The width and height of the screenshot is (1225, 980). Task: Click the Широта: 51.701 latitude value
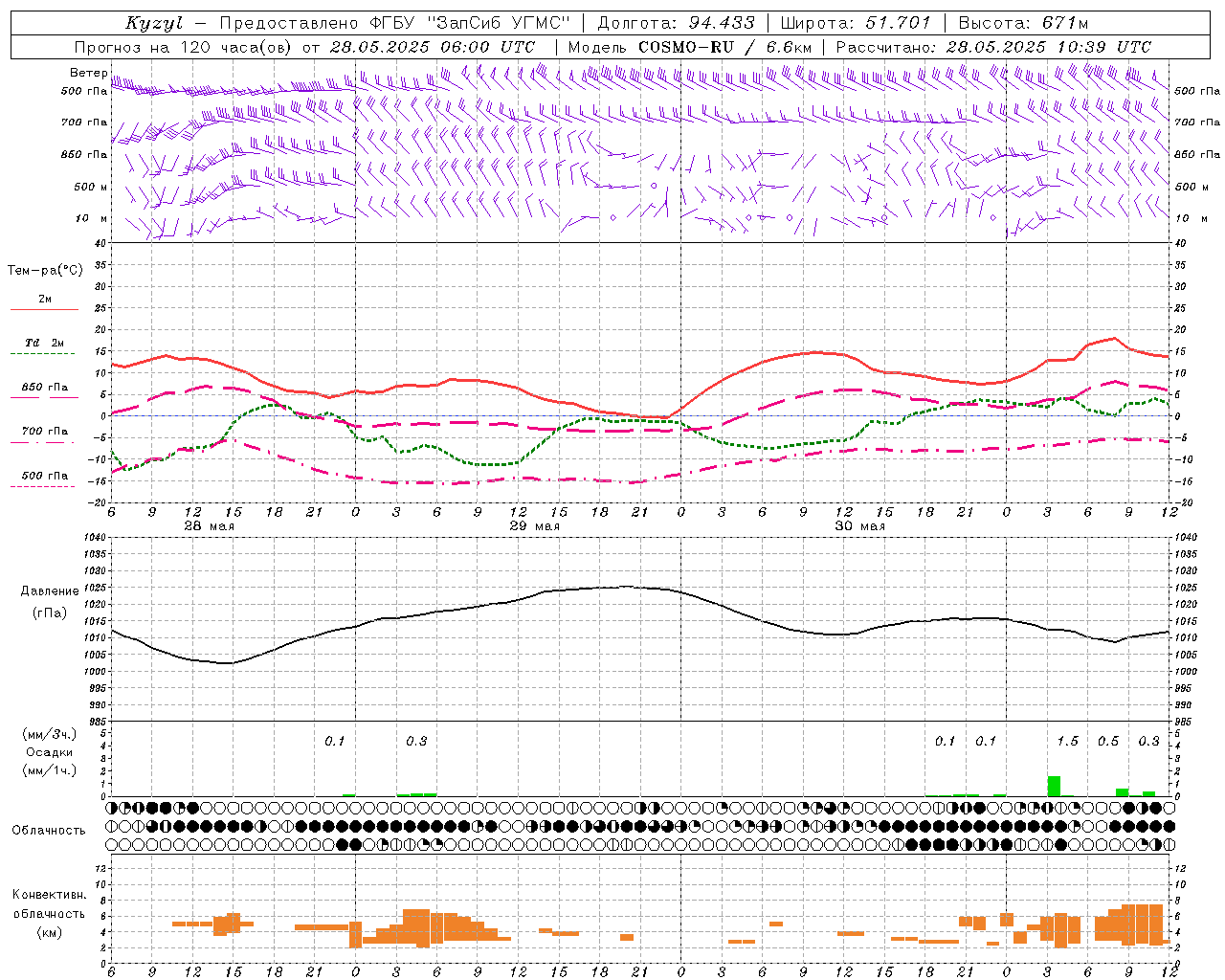coord(855,23)
